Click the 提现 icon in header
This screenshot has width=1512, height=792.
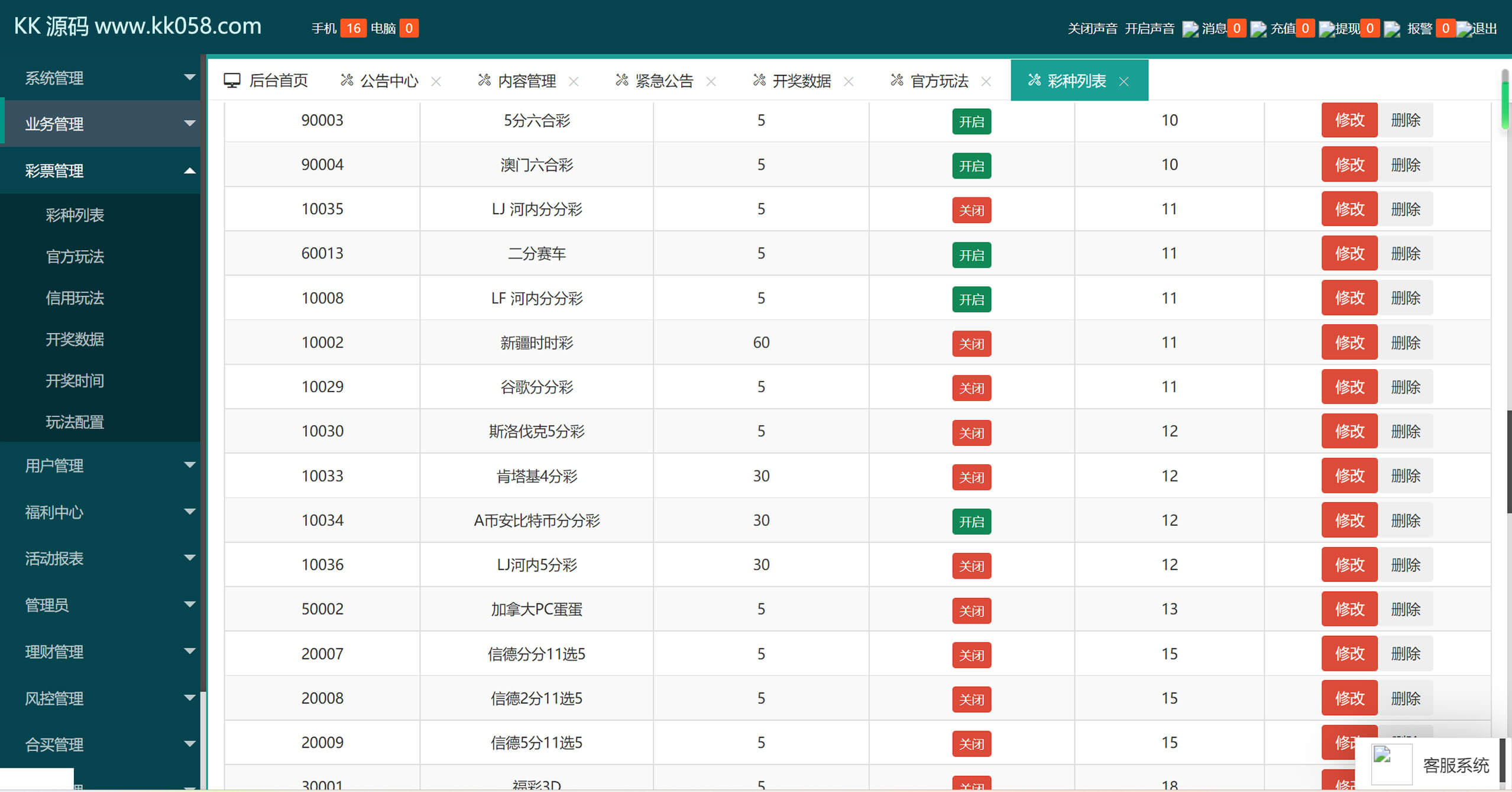click(x=1327, y=29)
